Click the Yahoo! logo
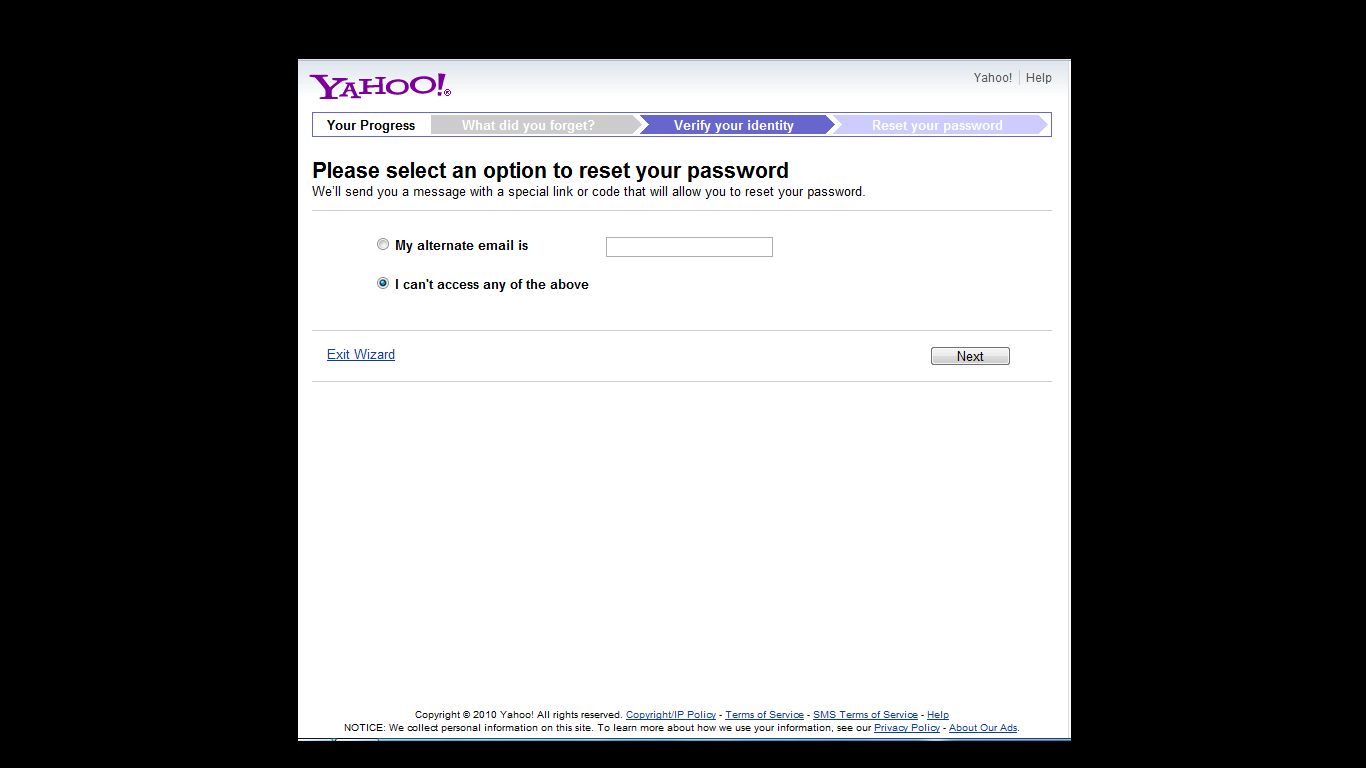The image size is (1366, 768). click(380, 86)
